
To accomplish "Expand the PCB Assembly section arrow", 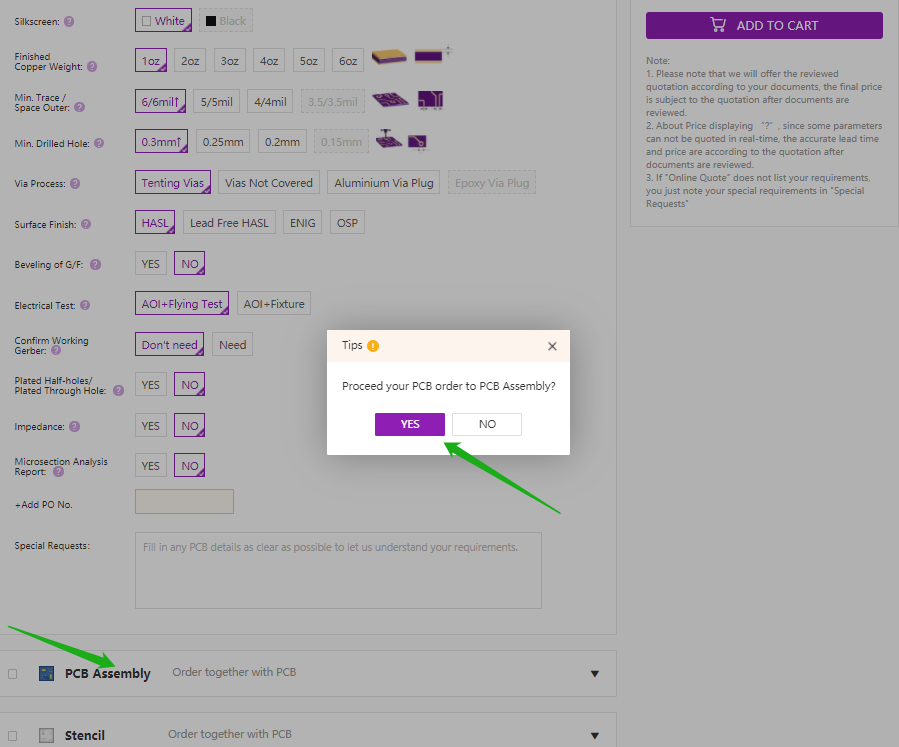I will 595,673.
